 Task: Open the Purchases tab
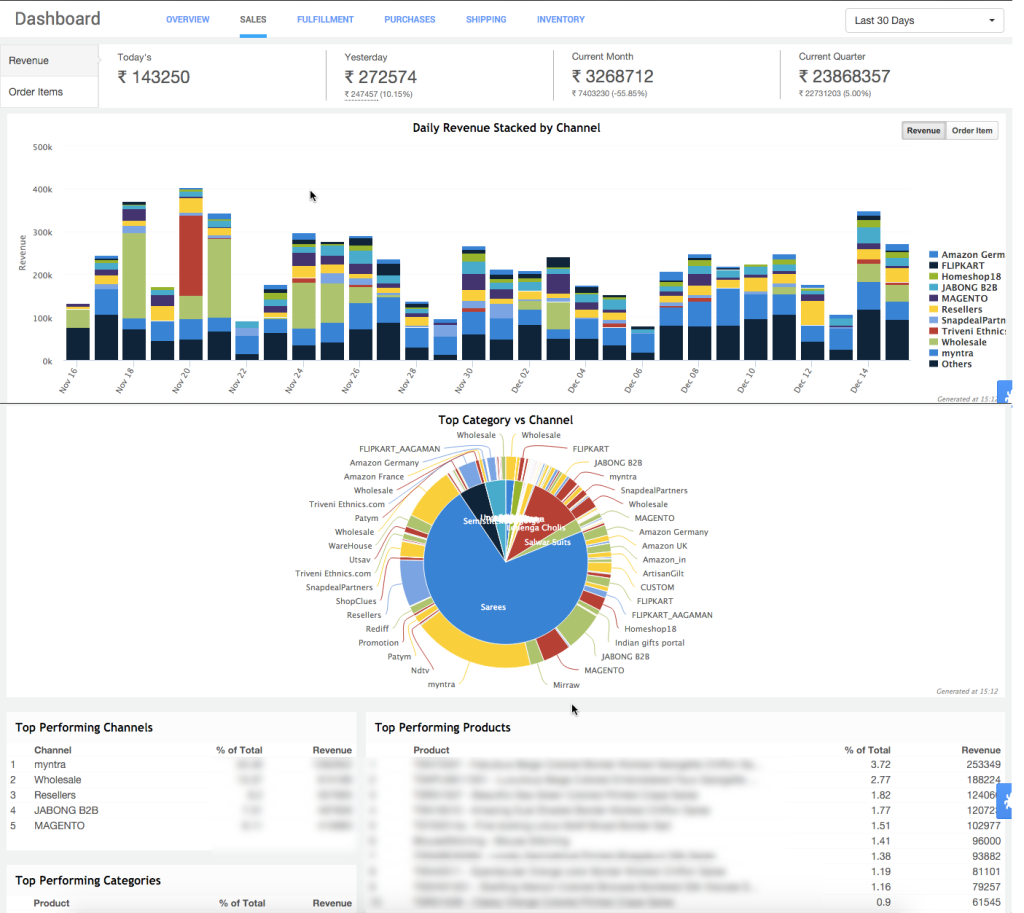(x=409, y=20)
